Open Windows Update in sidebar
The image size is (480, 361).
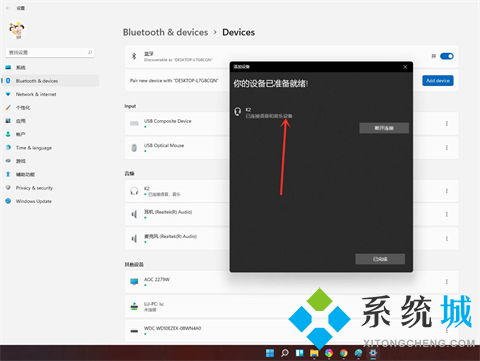coord(33,201)
